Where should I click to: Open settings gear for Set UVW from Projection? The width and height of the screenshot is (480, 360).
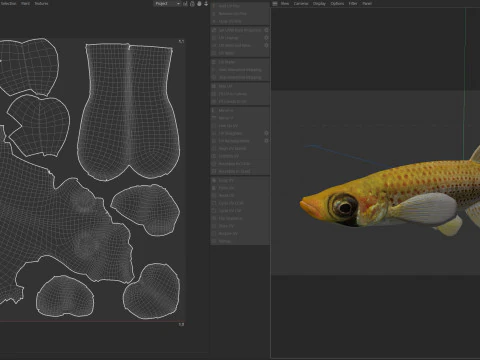tap(266, 30)
